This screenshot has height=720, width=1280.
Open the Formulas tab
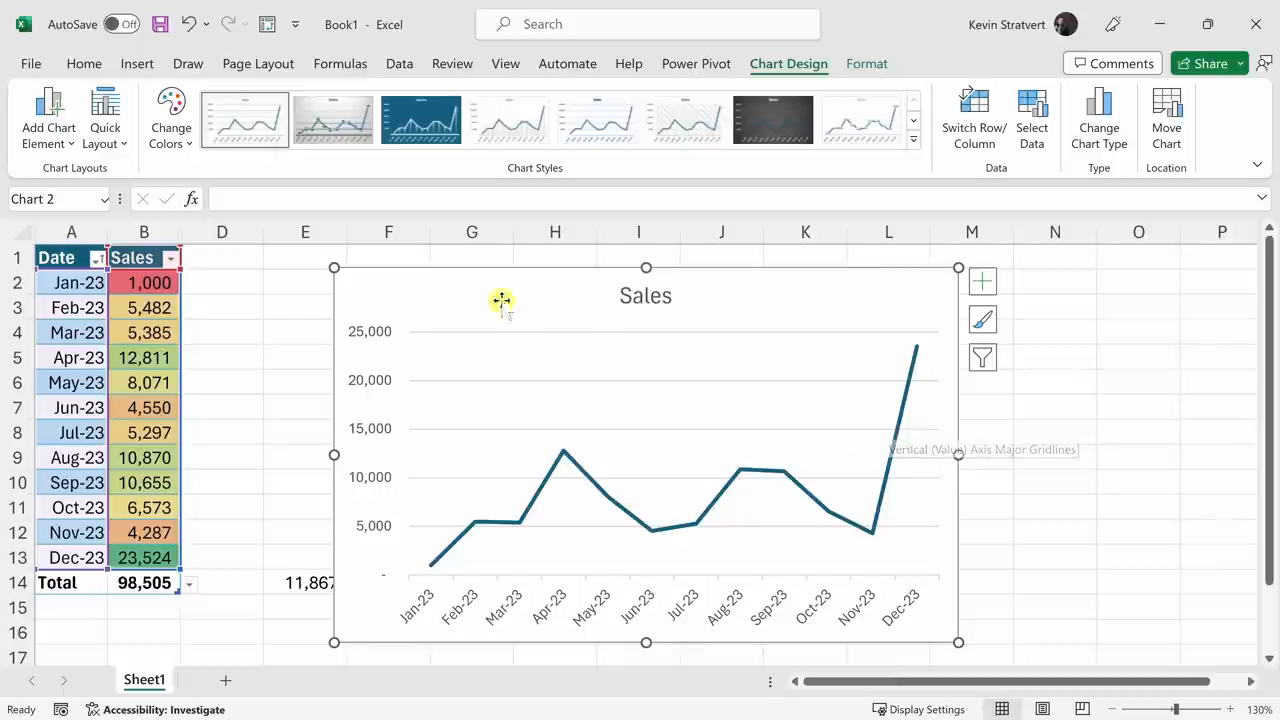coord(340,63)
